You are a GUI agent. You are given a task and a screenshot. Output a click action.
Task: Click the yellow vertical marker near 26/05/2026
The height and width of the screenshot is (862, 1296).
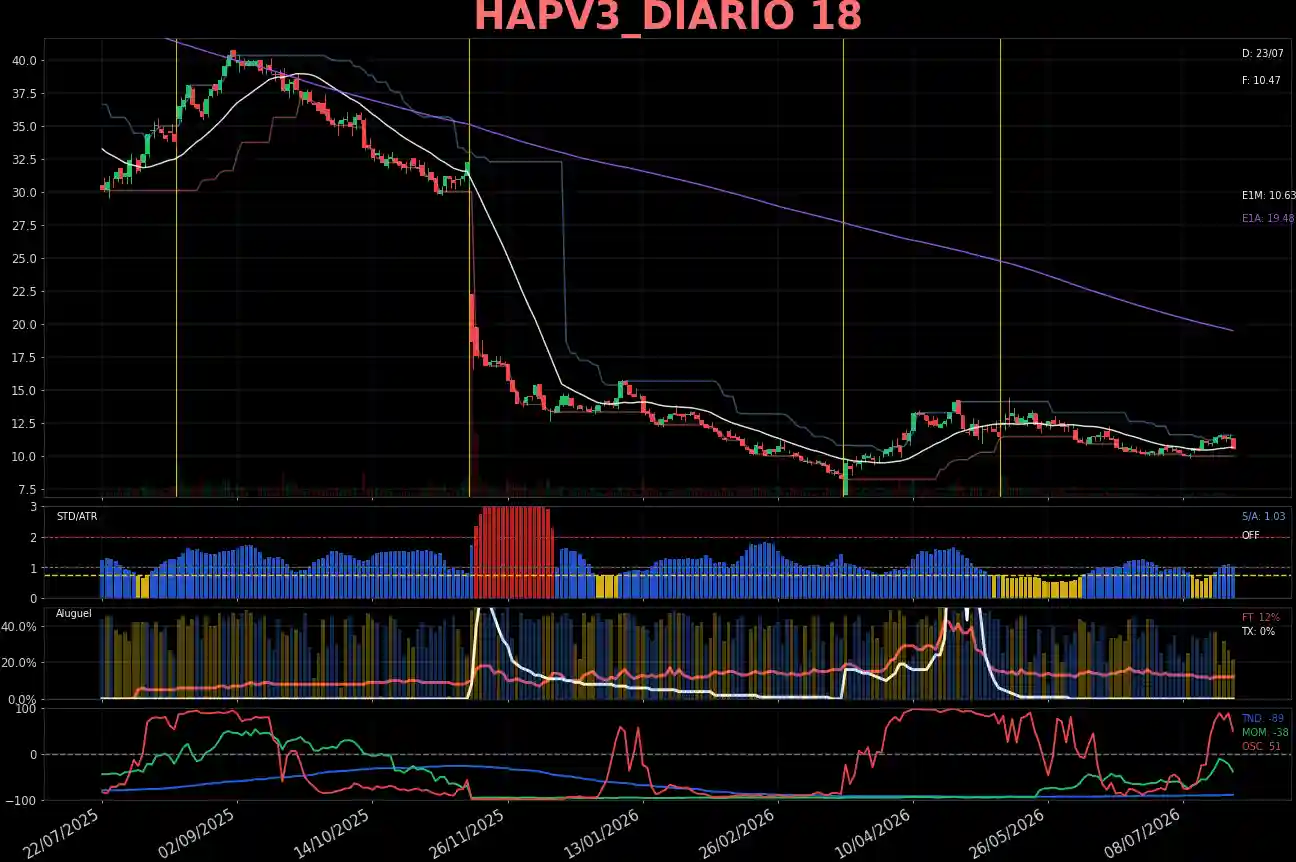(x=1000, y=267)
